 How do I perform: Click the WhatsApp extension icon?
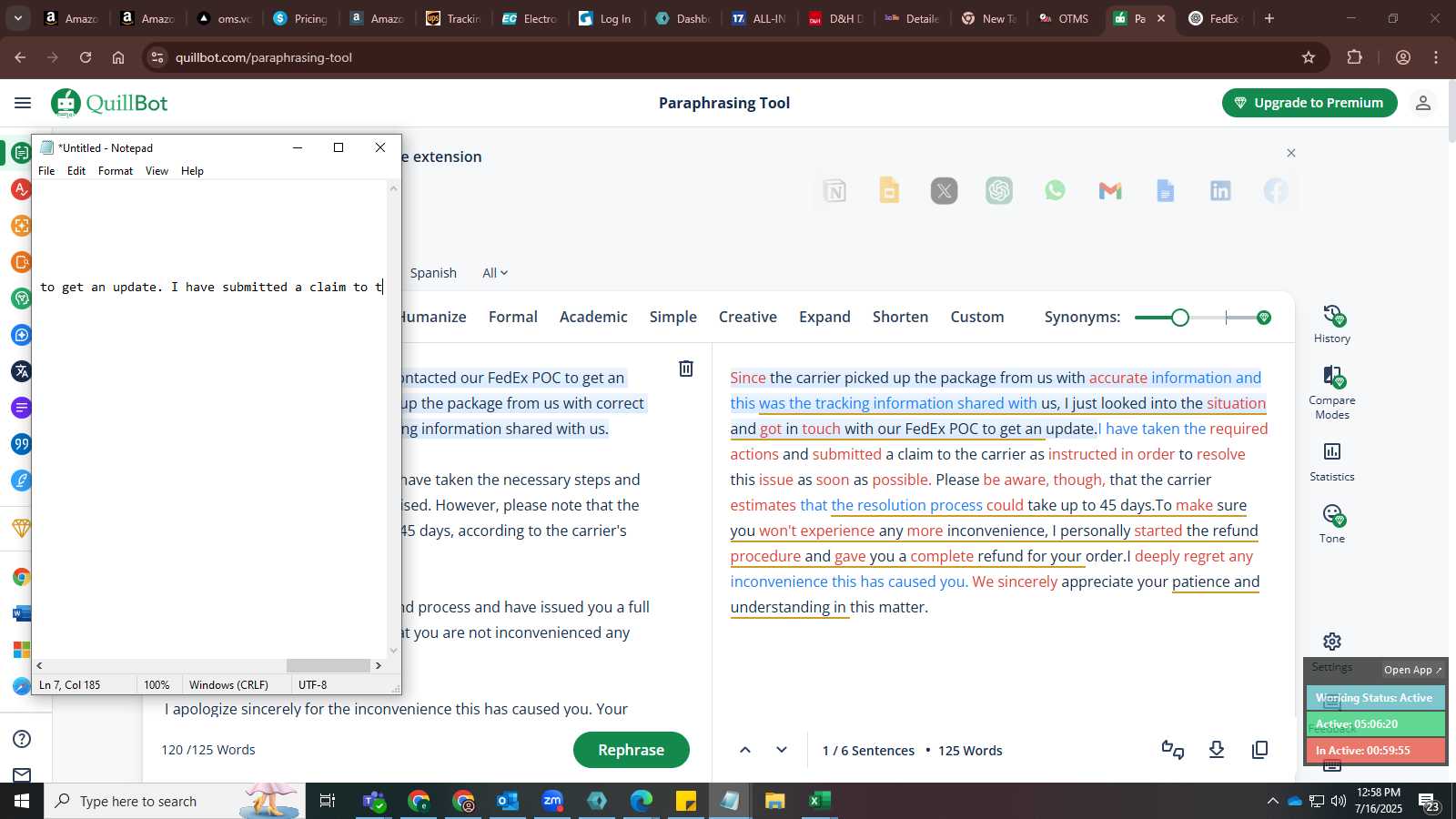tap(1055, 190)
